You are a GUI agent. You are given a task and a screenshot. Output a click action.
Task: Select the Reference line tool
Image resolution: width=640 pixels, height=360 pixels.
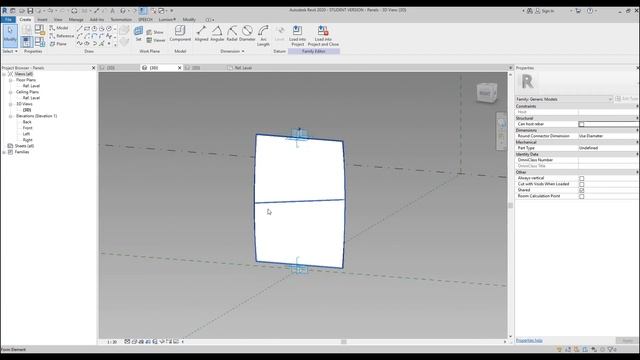(62, 36)
